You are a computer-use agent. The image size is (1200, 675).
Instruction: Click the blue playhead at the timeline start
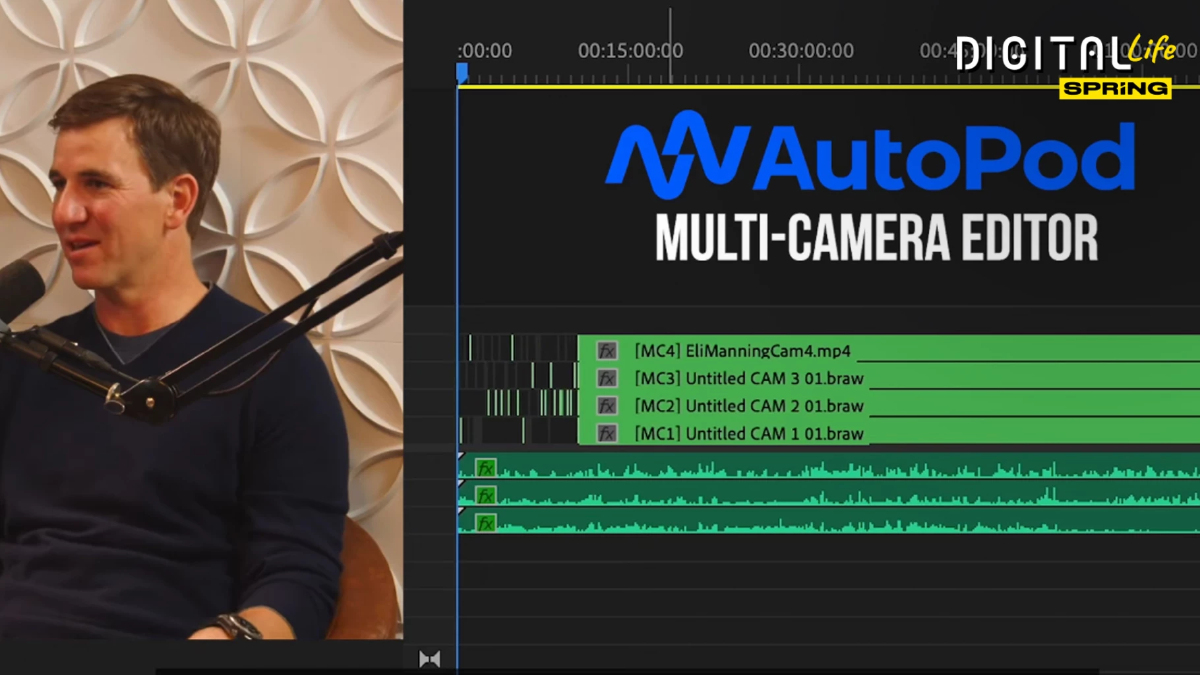click(x=461, y=71)
